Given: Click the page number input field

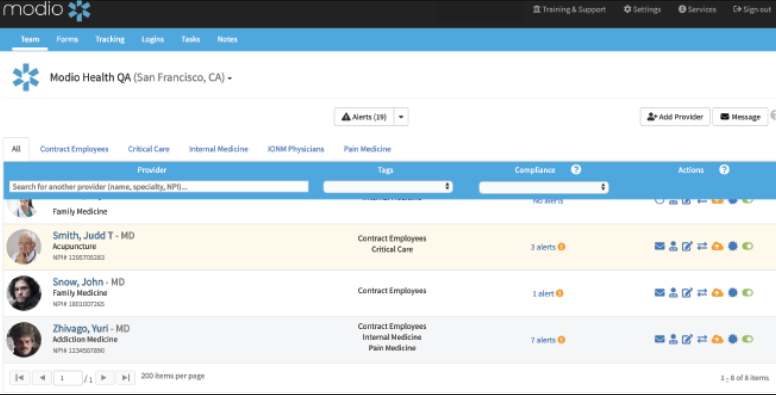Looking at the screenshot, I should tap(68, 378).
